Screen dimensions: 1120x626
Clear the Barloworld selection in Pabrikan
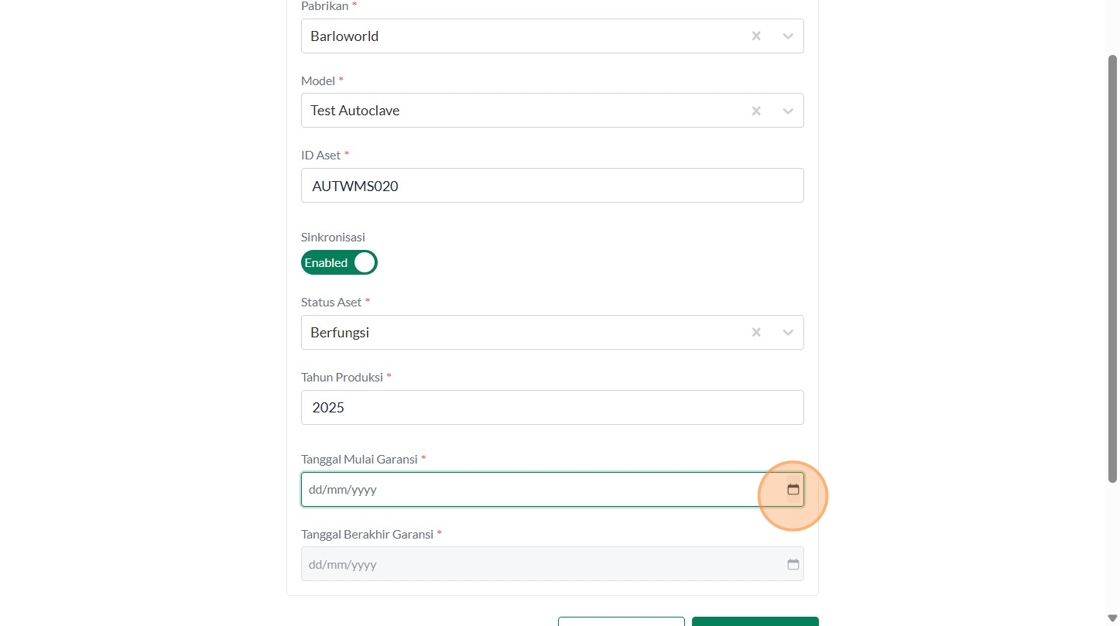756,36
